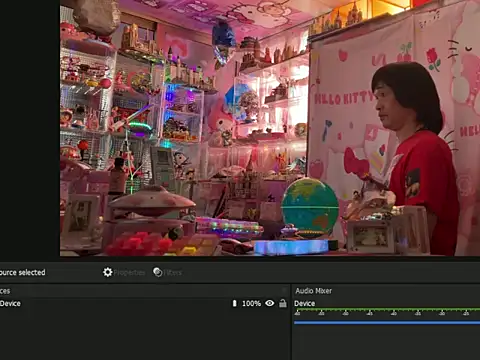
Task: Click the 'ource selected' status text
Action: pos(22,272)
